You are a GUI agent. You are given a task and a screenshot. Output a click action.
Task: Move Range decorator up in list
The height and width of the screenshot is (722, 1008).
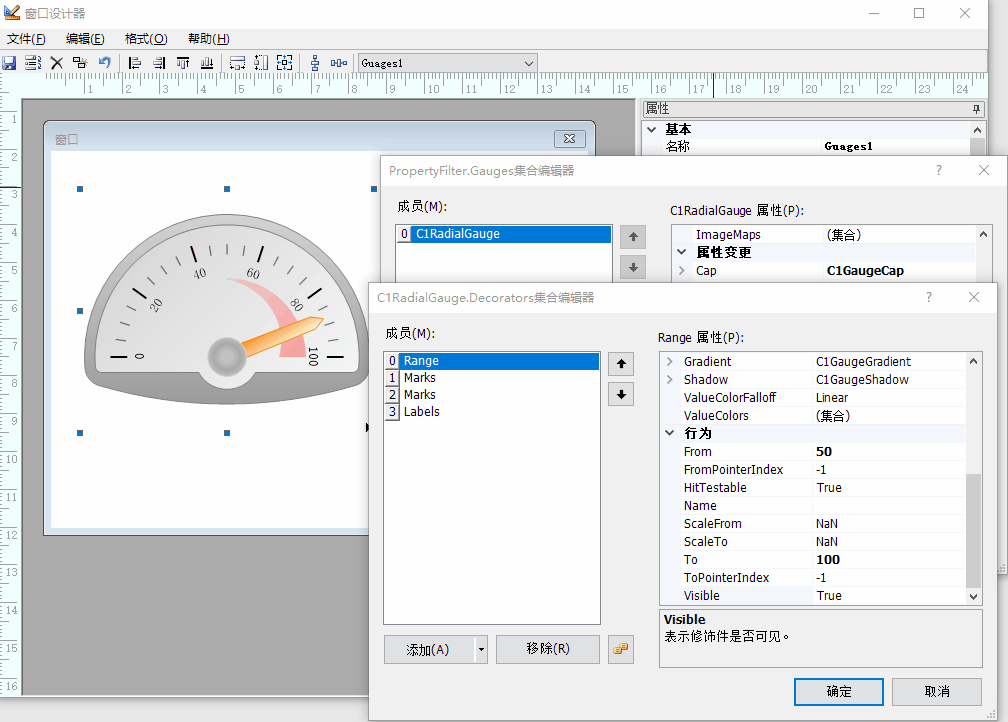click(621, 364)
